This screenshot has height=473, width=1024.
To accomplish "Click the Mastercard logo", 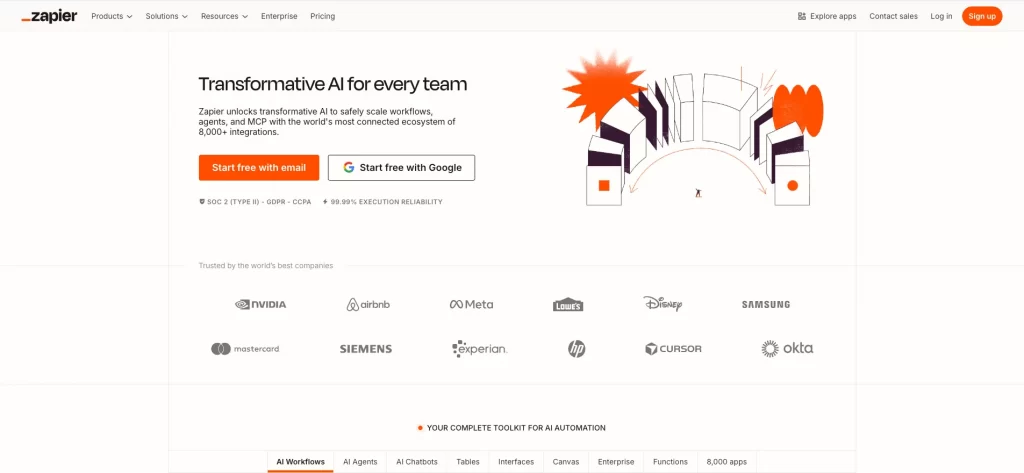I will [x=245, y=349].
